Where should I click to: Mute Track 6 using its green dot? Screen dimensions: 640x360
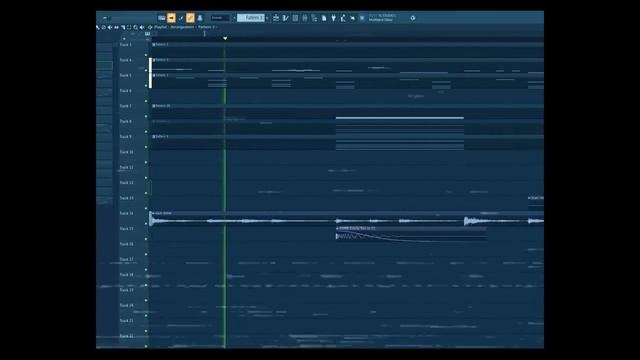[146, 101]
